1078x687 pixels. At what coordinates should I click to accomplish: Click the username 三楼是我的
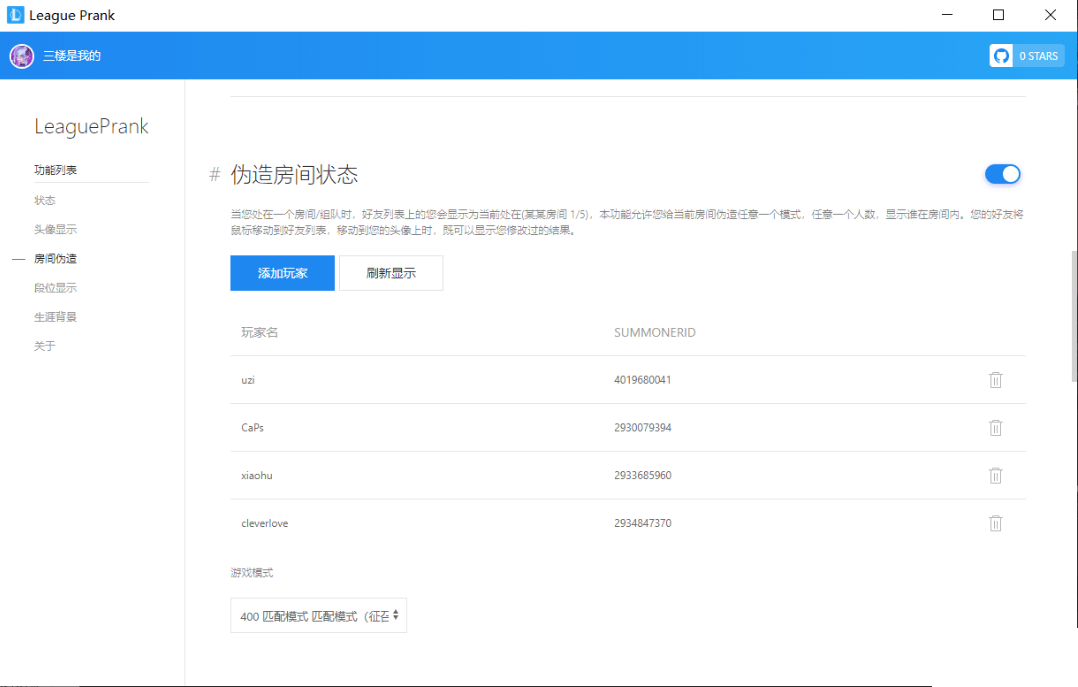[x=72, y=56]
